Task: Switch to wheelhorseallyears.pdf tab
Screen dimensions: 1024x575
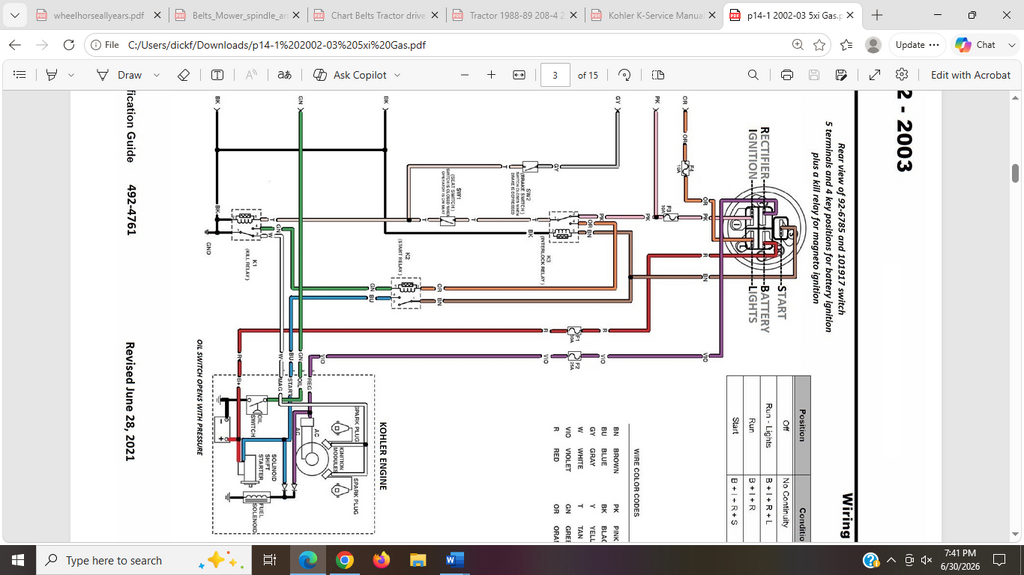Action: (99, 15)
